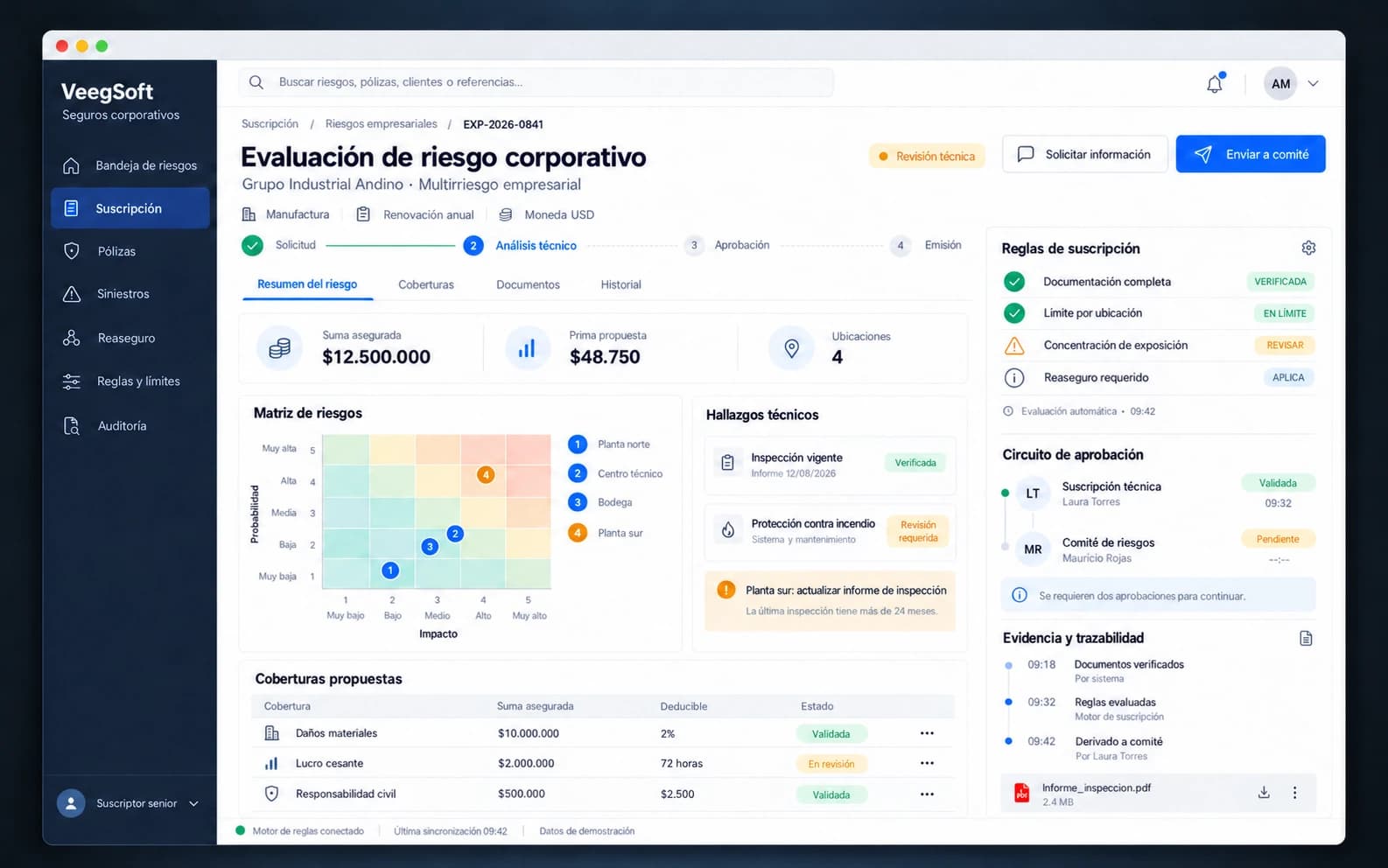Open the Suscripción sidebar item

[x=130, y=208]
